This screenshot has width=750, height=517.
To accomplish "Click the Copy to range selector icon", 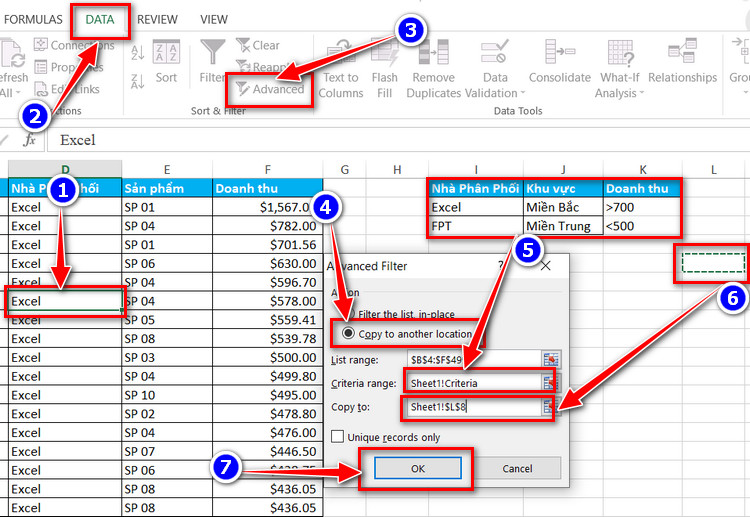I will 549,407.
